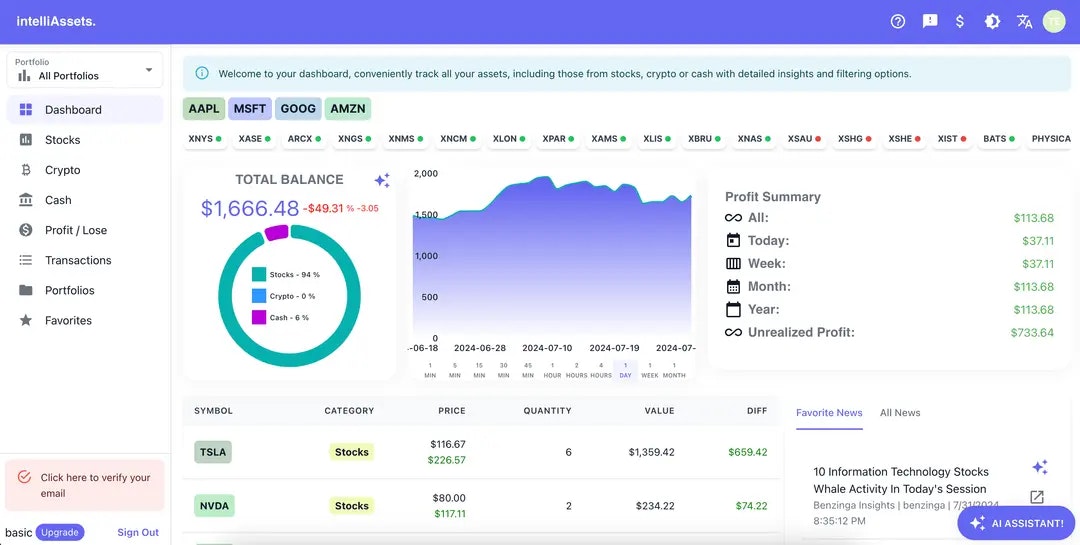
Task: Click the Profit / Lose dollar icon
Action: click(26, 230)
